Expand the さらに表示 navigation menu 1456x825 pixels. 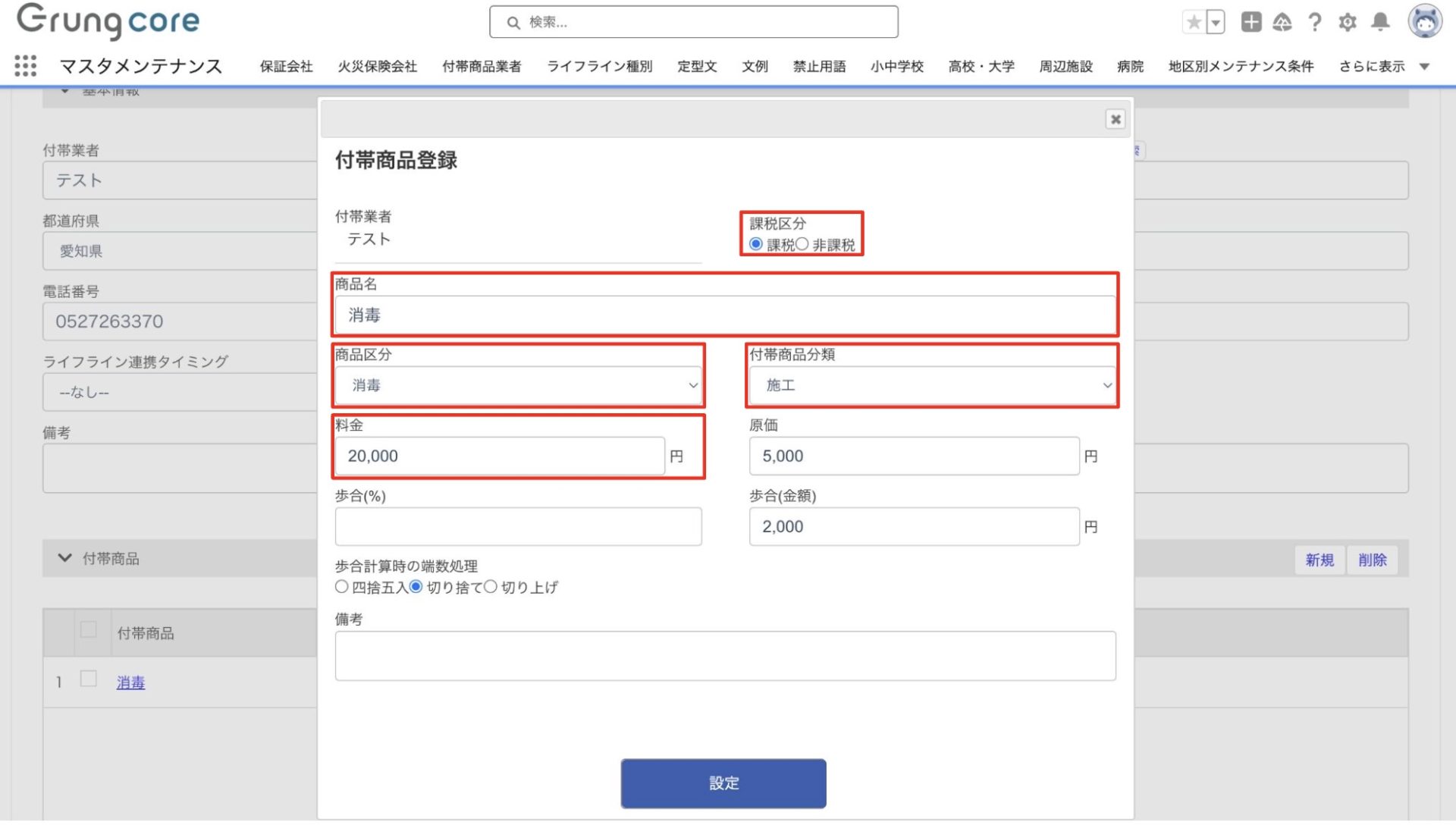(x=1383, y=67)
